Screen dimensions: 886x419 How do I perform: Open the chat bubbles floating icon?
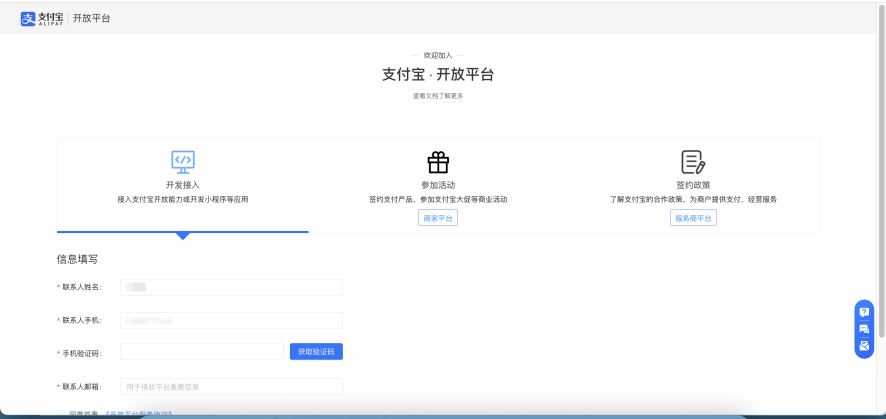click(864, 329)
